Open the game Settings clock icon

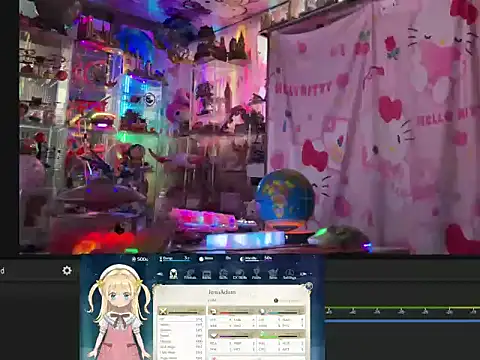coord(289,274)
